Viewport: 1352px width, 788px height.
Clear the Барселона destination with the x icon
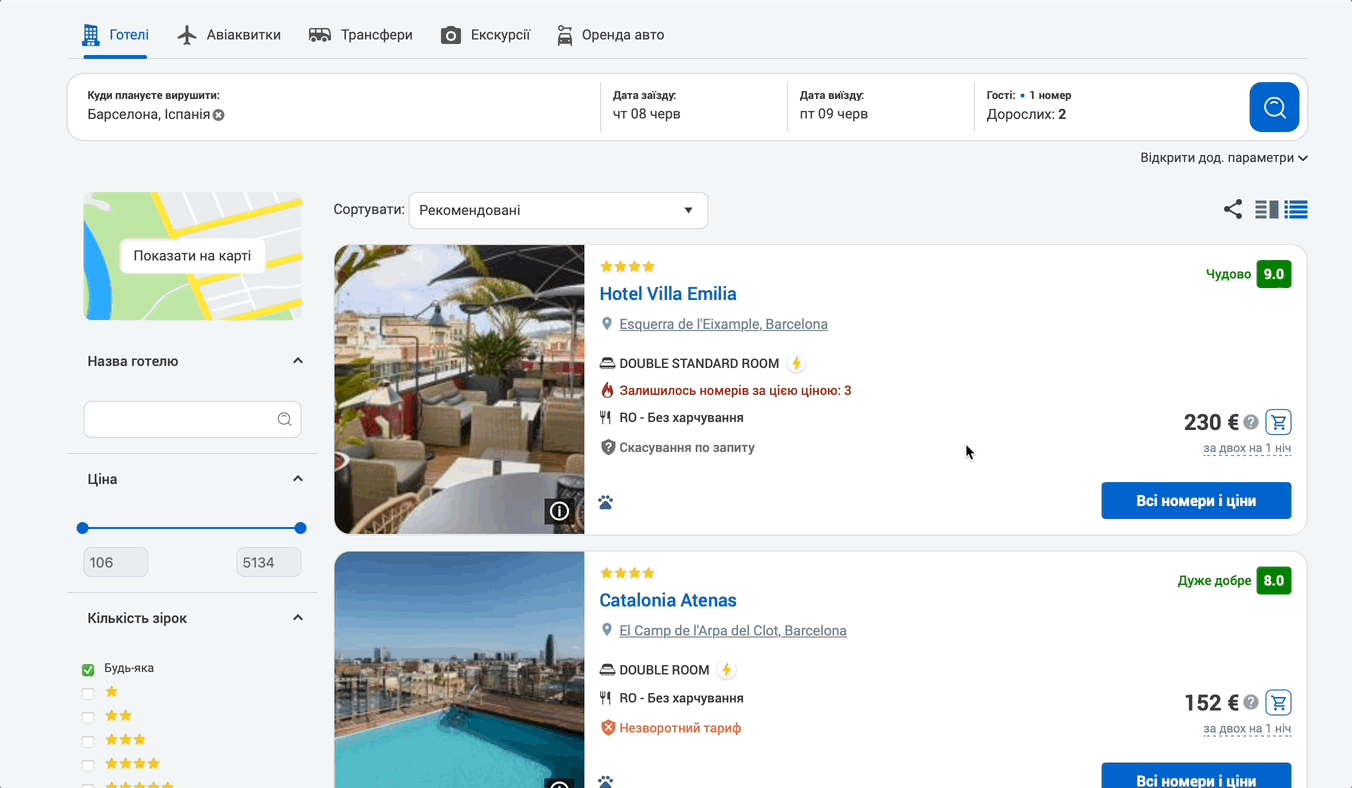[x=219, y=115]
